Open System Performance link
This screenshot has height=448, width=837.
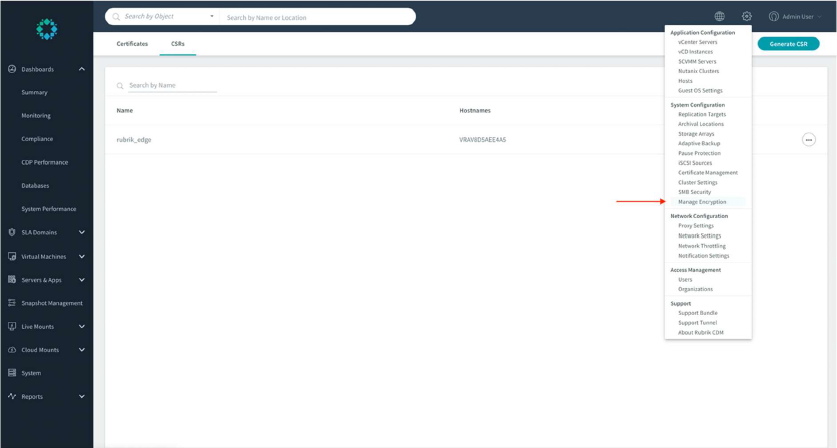[x=49, y=209]
